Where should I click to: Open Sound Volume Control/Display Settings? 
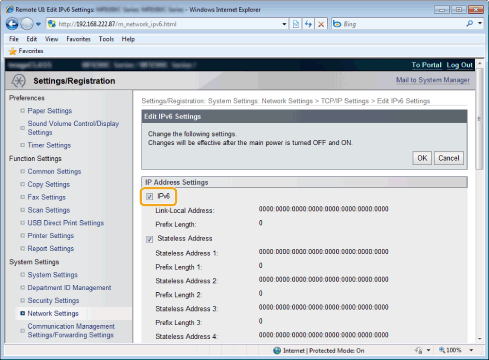(x=73, y=128)
